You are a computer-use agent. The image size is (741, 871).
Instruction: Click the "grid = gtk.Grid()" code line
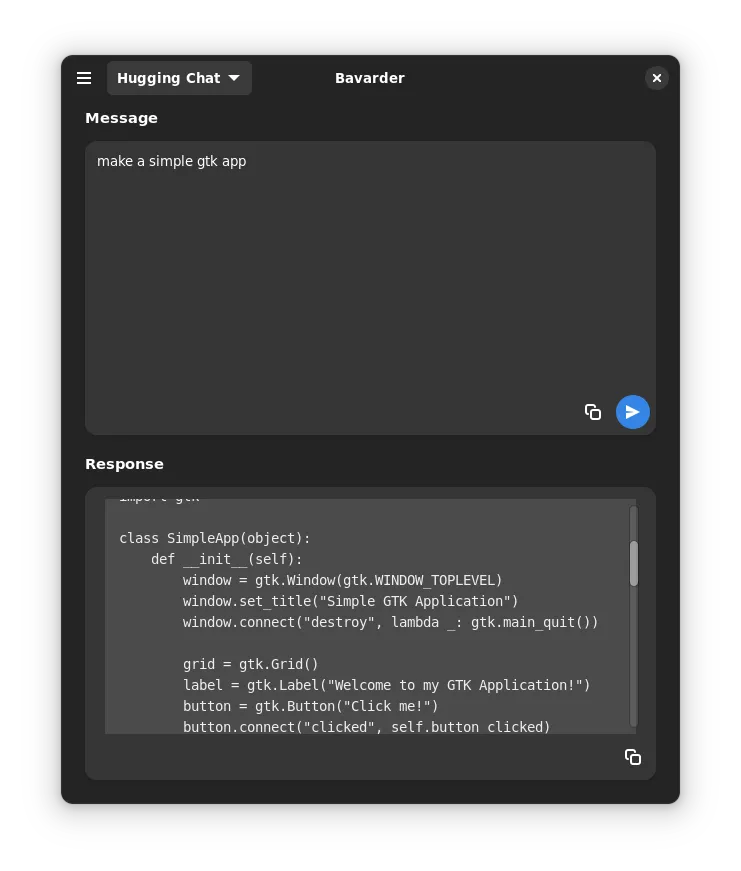click(x=250, y=664)
